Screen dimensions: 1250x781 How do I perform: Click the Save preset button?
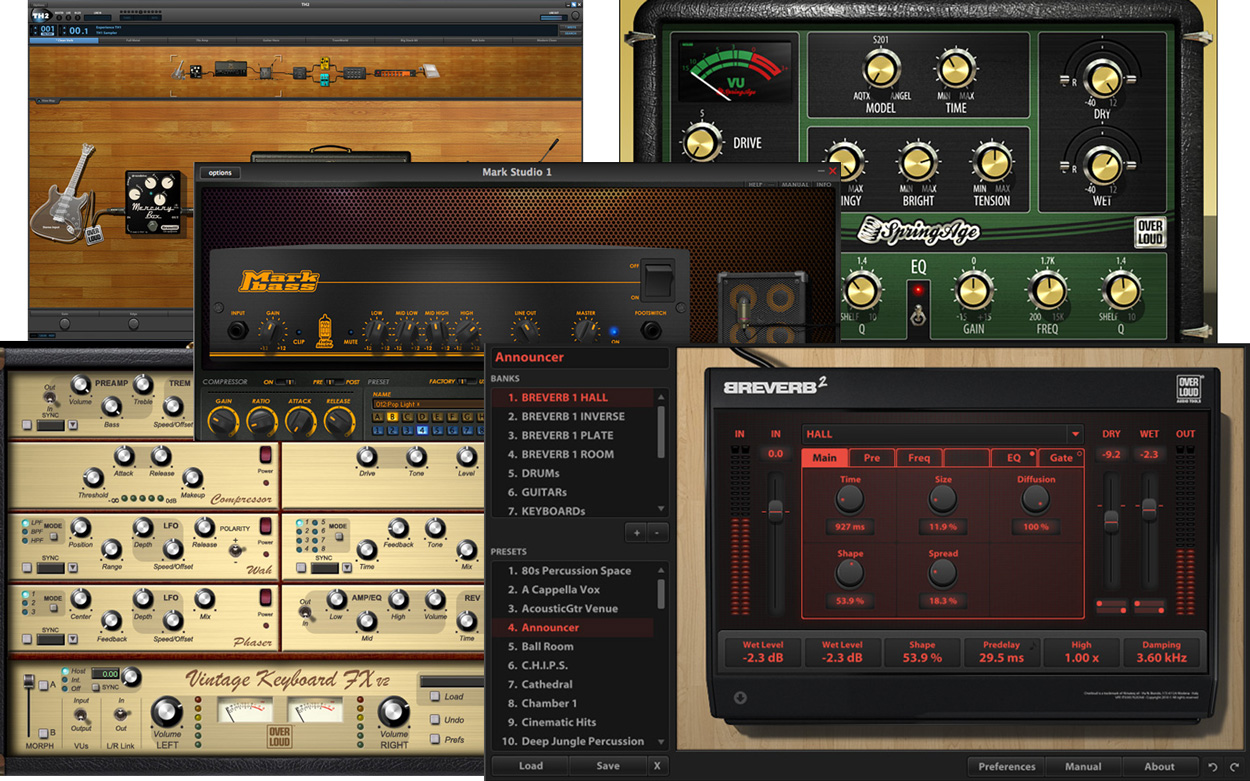[x=607, y=766]
